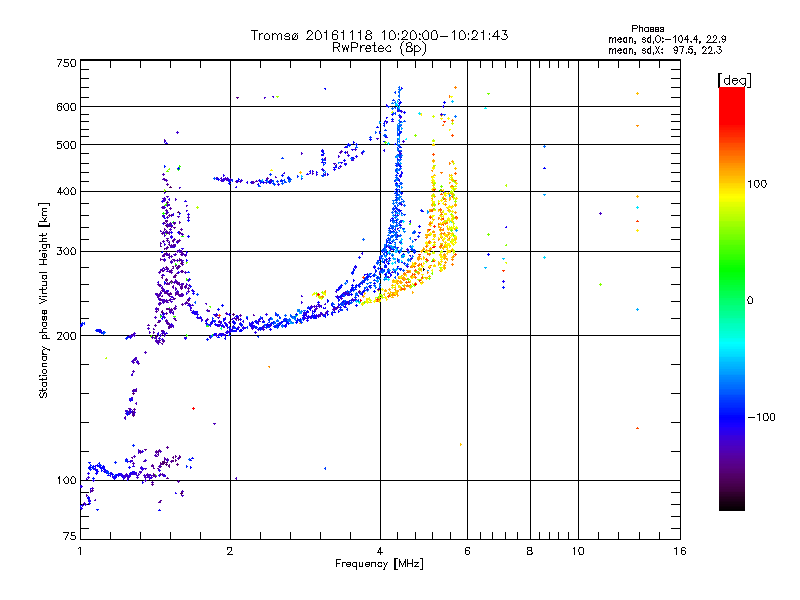Viewport: 800px width, 600px height.
Task: Click the "Phases" heading above statistics
Action: [x=647, y=29]
